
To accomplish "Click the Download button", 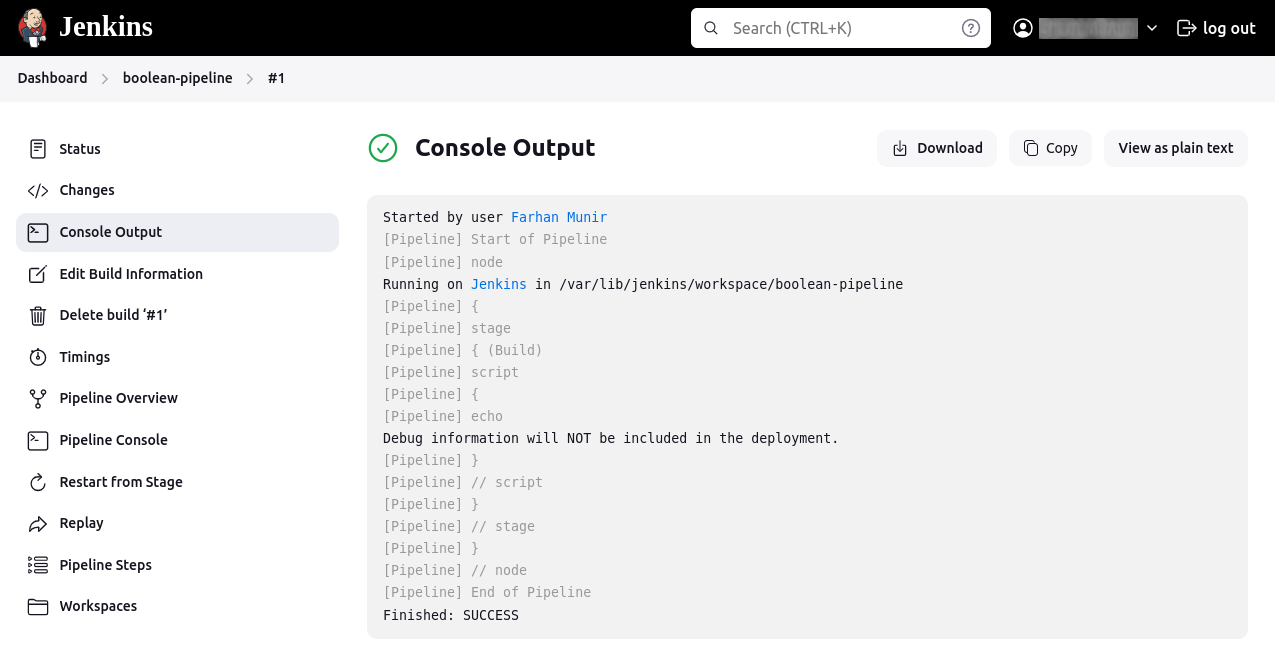I will pos(937,148).
